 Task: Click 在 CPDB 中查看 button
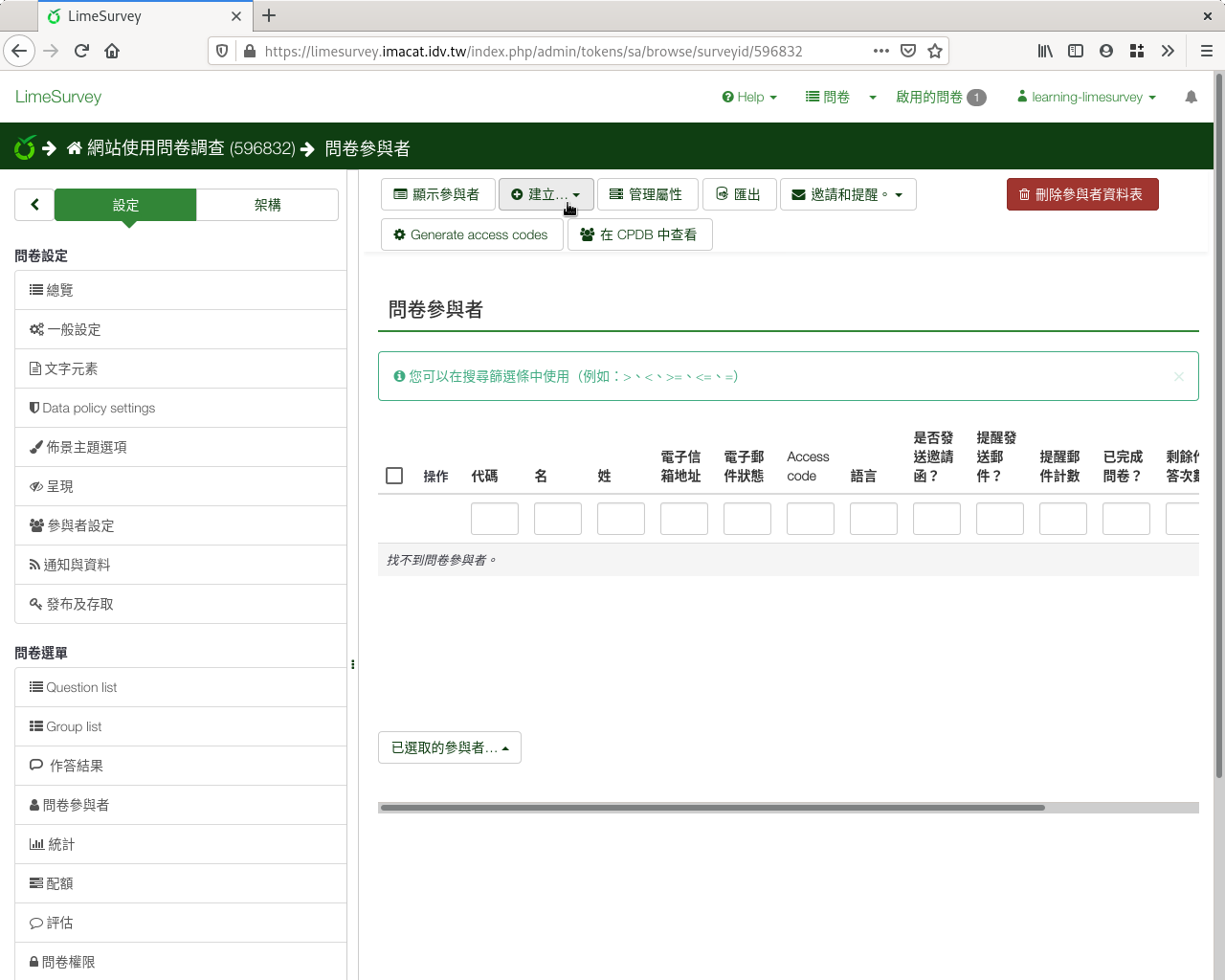point(639,234)
